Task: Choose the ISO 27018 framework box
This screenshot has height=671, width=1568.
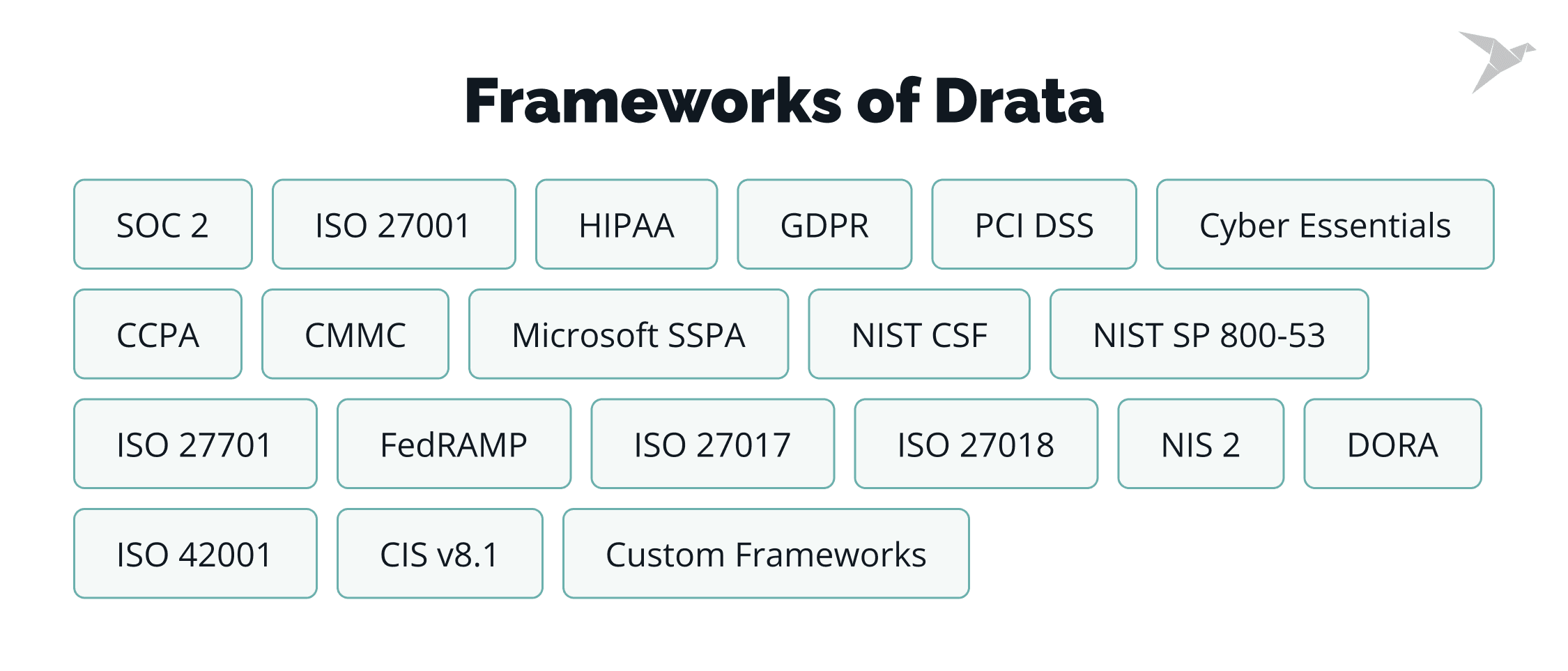Action: tap(976, 444)
